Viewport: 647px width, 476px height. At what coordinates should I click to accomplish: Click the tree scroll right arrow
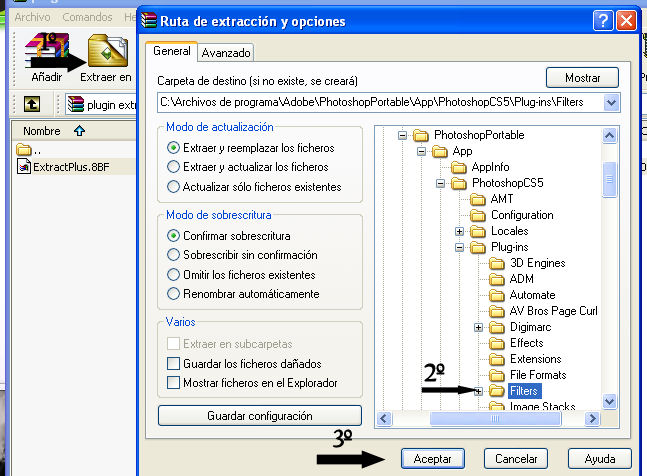(x=592, y=418)
